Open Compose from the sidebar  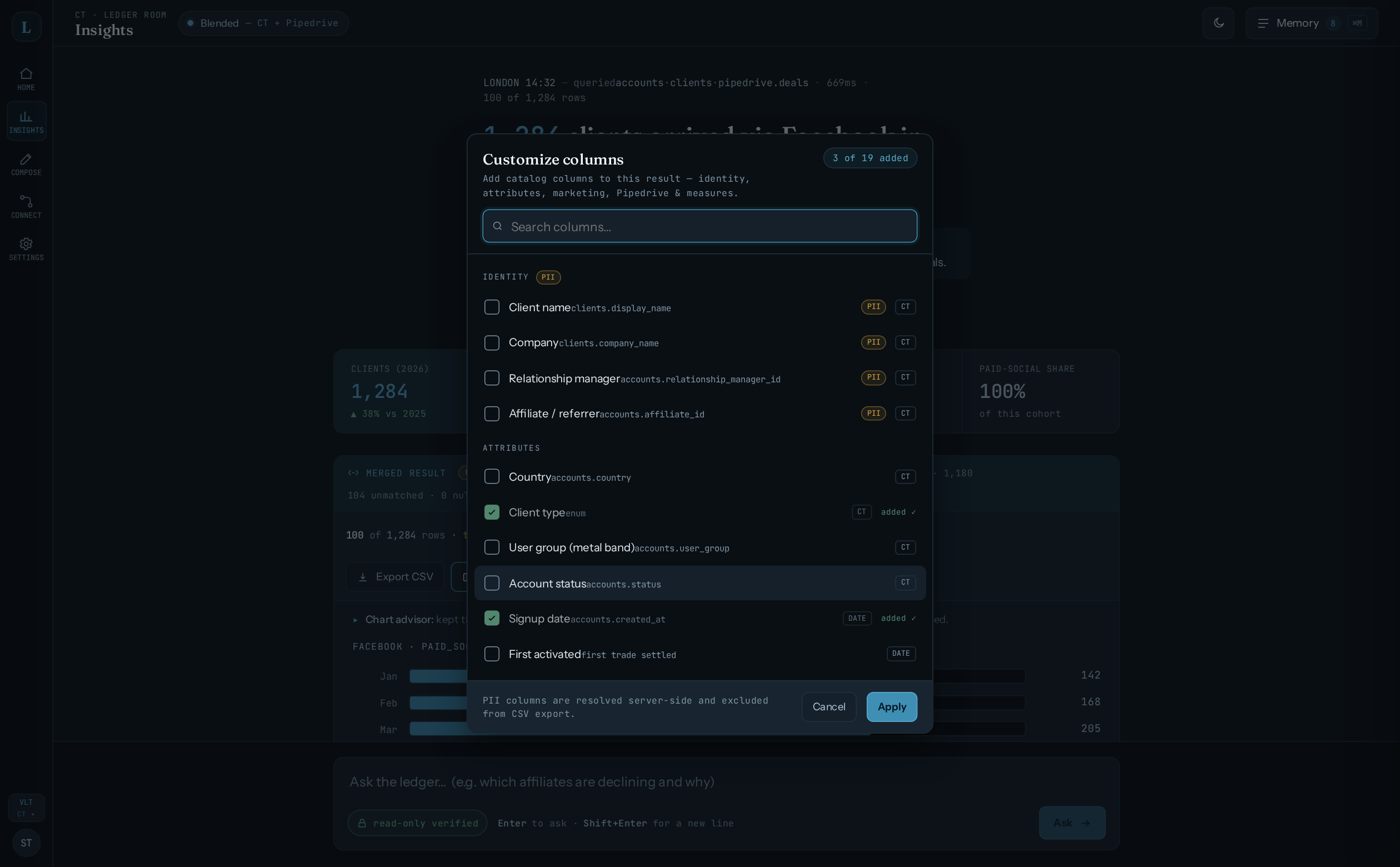[26, 164]
